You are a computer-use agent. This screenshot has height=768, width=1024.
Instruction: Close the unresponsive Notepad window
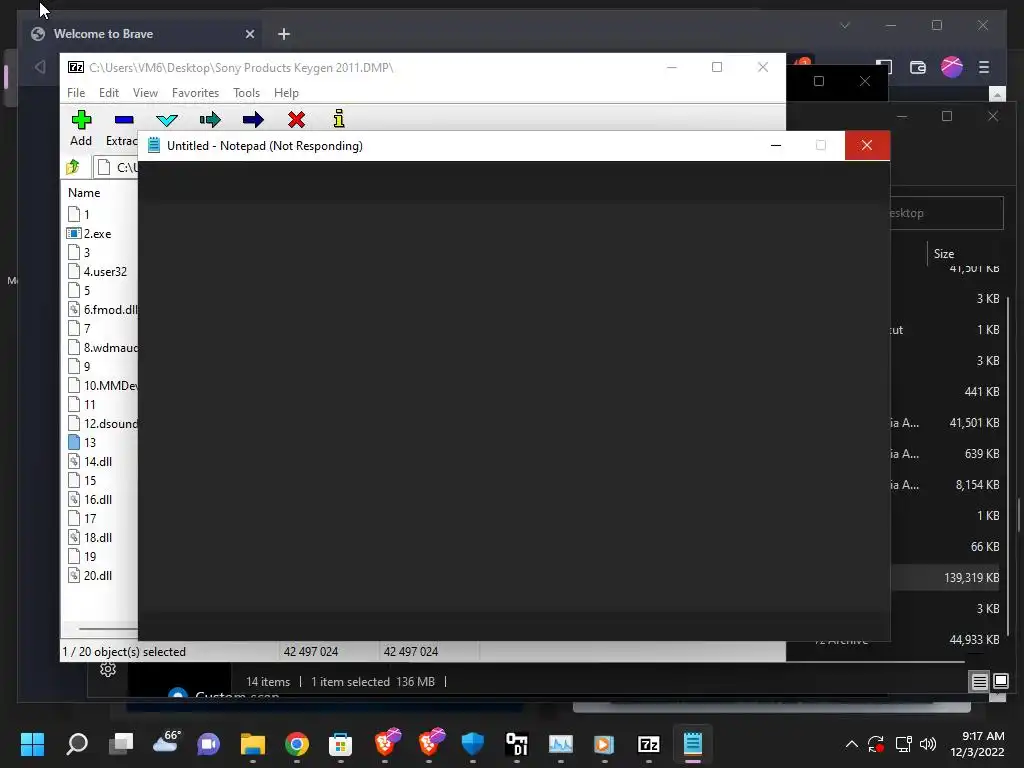tap(867, 146)
